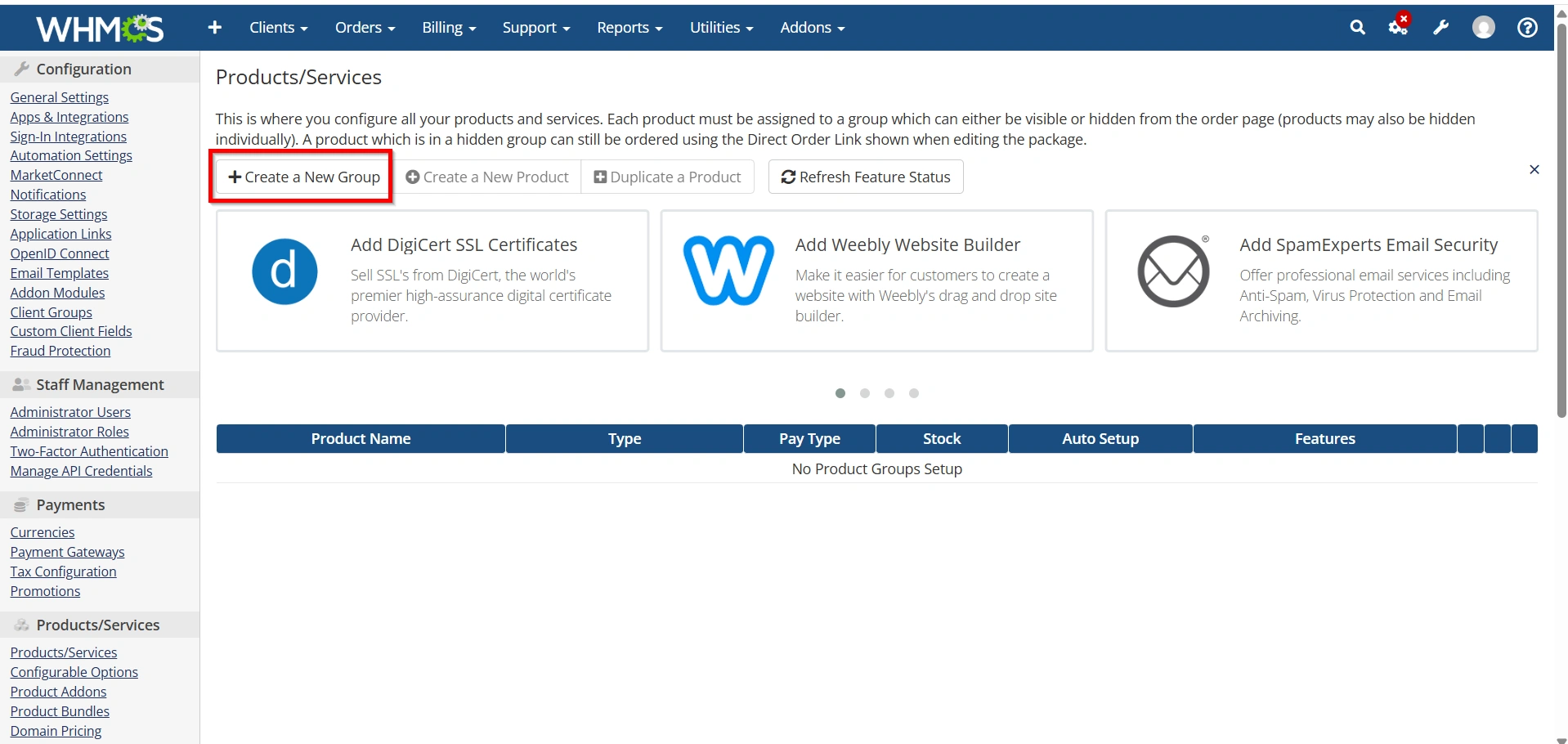Open Tax Configuration link

(63, 571)
